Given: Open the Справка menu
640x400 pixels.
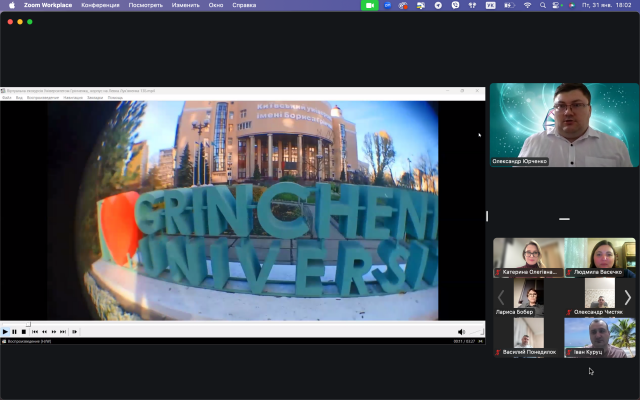Looking at the screenshot, I should point(244,5).
